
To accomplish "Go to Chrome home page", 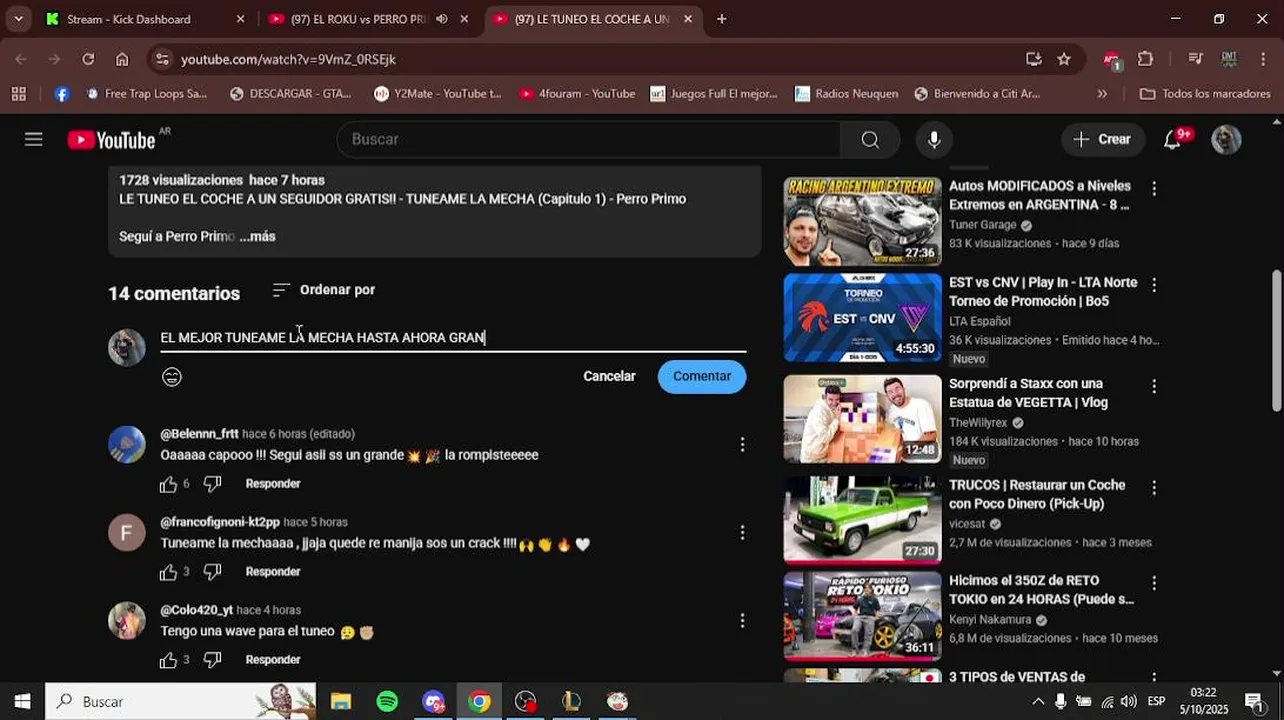I will (x=122, y=59).
